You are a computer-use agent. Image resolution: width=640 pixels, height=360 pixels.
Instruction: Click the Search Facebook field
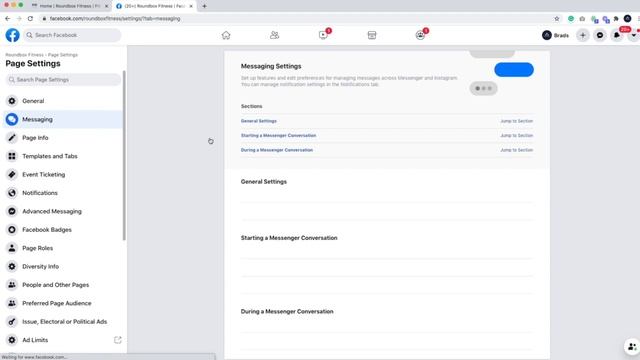click(x=72, y=35)
